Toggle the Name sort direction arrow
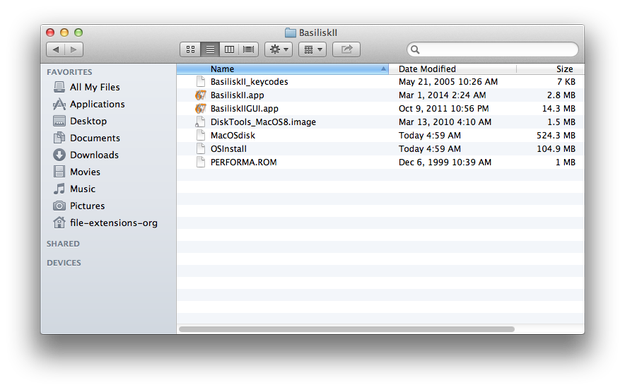The height and width of the screenshot is (390, 625). (x=383, y=69)
